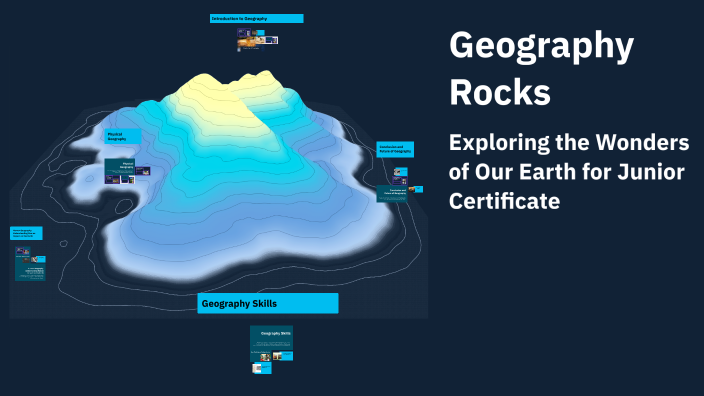Open the Geography Skills topic label
704x396 pixels.
coord(268,304)
